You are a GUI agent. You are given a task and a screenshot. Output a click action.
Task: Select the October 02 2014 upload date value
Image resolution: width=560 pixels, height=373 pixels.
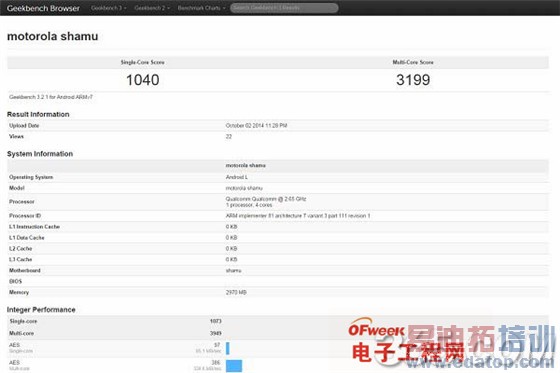256,125
